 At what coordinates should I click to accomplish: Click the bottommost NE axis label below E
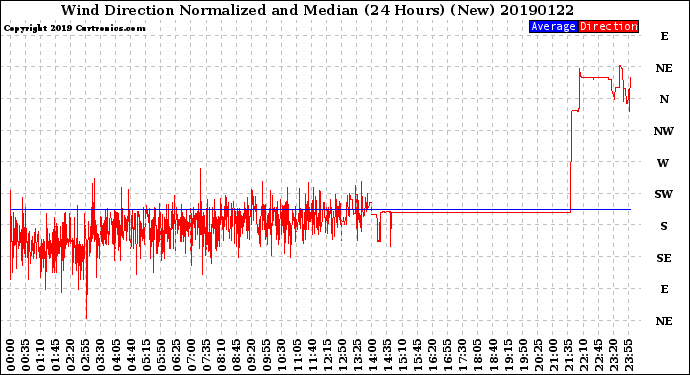click(x=664, y=321)
